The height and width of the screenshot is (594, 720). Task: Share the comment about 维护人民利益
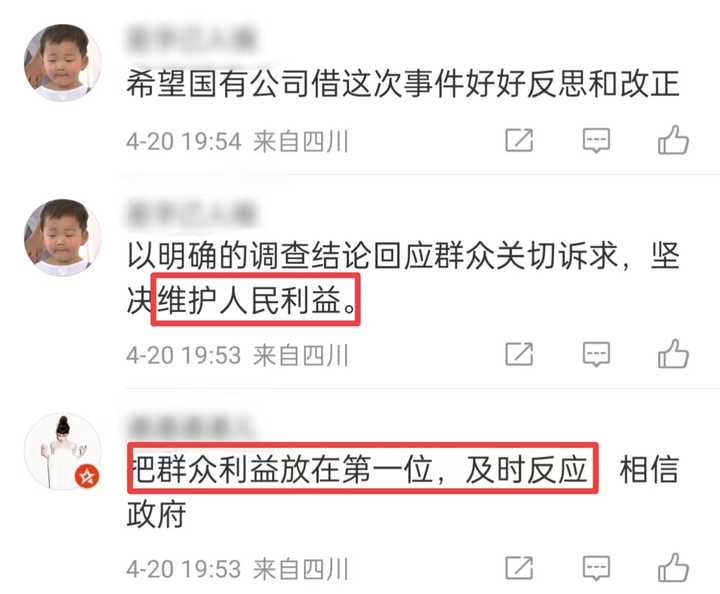(x=519, y=354)
